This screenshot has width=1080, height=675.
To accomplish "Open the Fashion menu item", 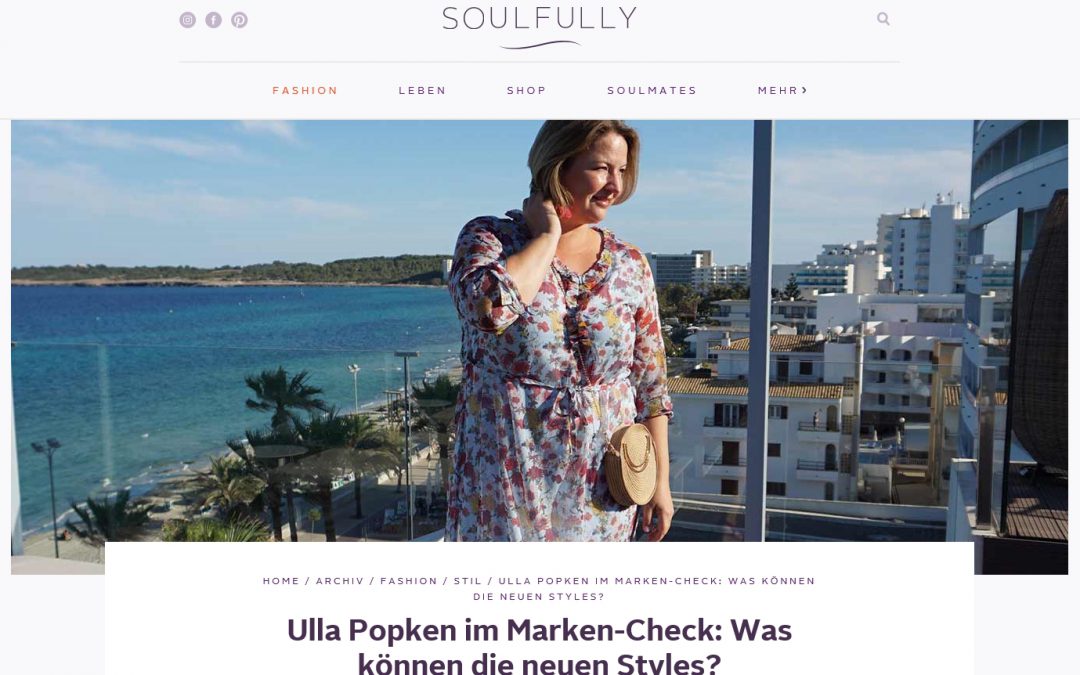I will 305,90.
